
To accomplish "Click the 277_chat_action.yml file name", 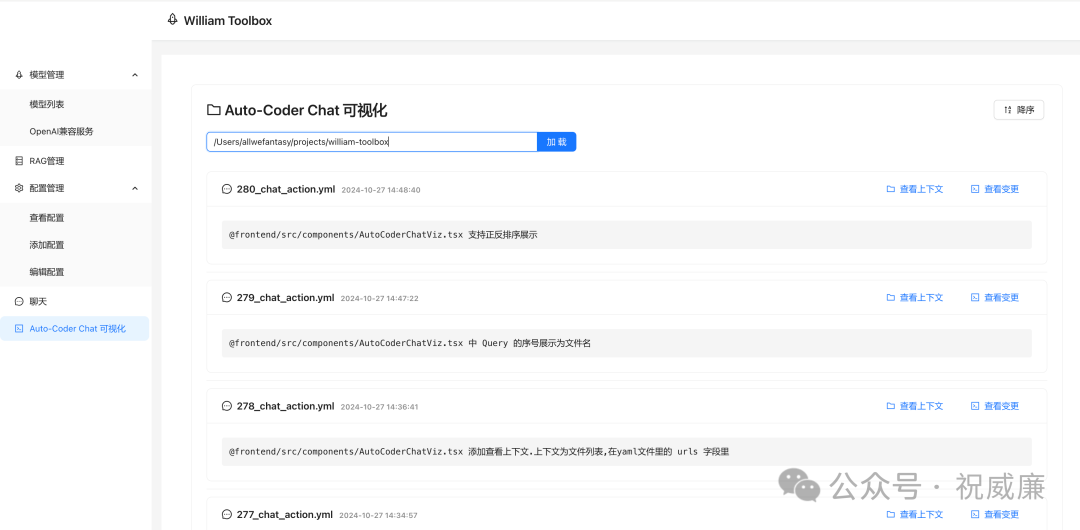I will click(x=286, y=514).
